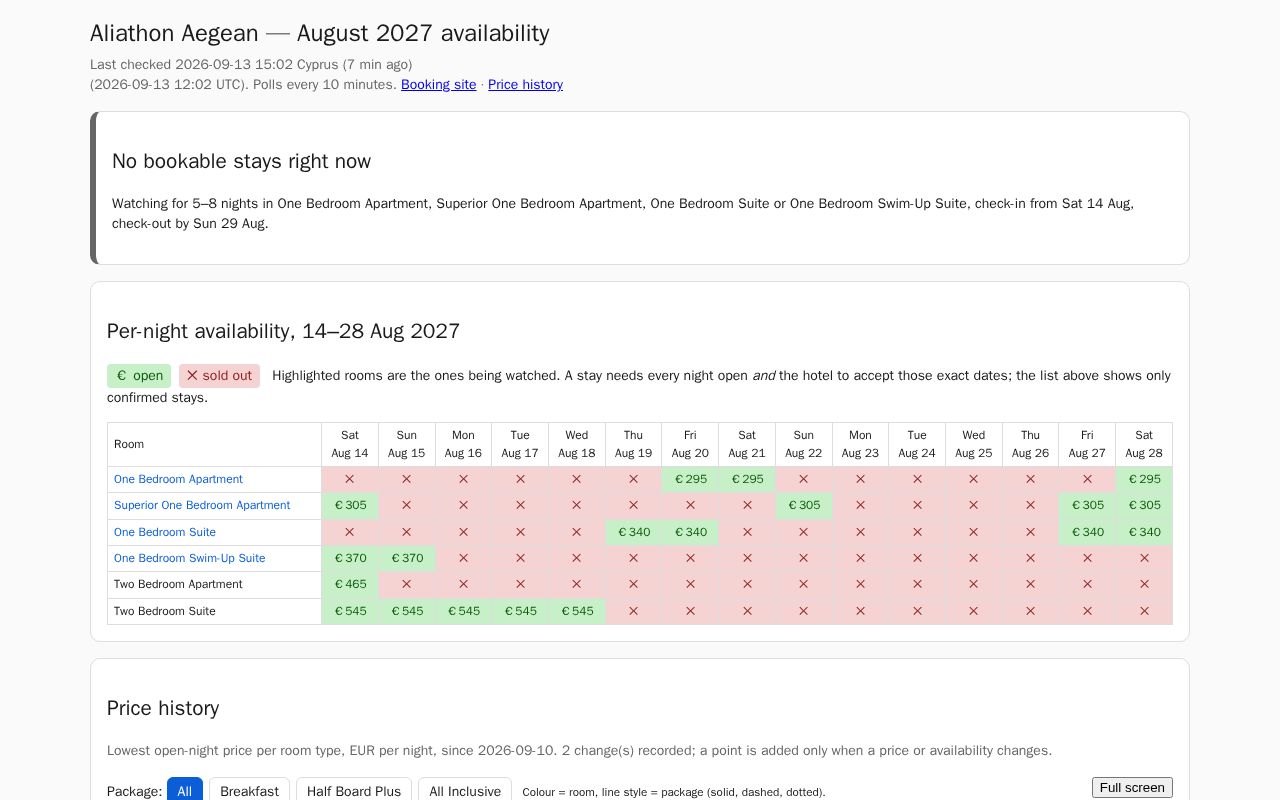Click sold-out X for Swim-Up Suite, Aug 19
This screenshot has width=1280, height=800.
[634, 558]
